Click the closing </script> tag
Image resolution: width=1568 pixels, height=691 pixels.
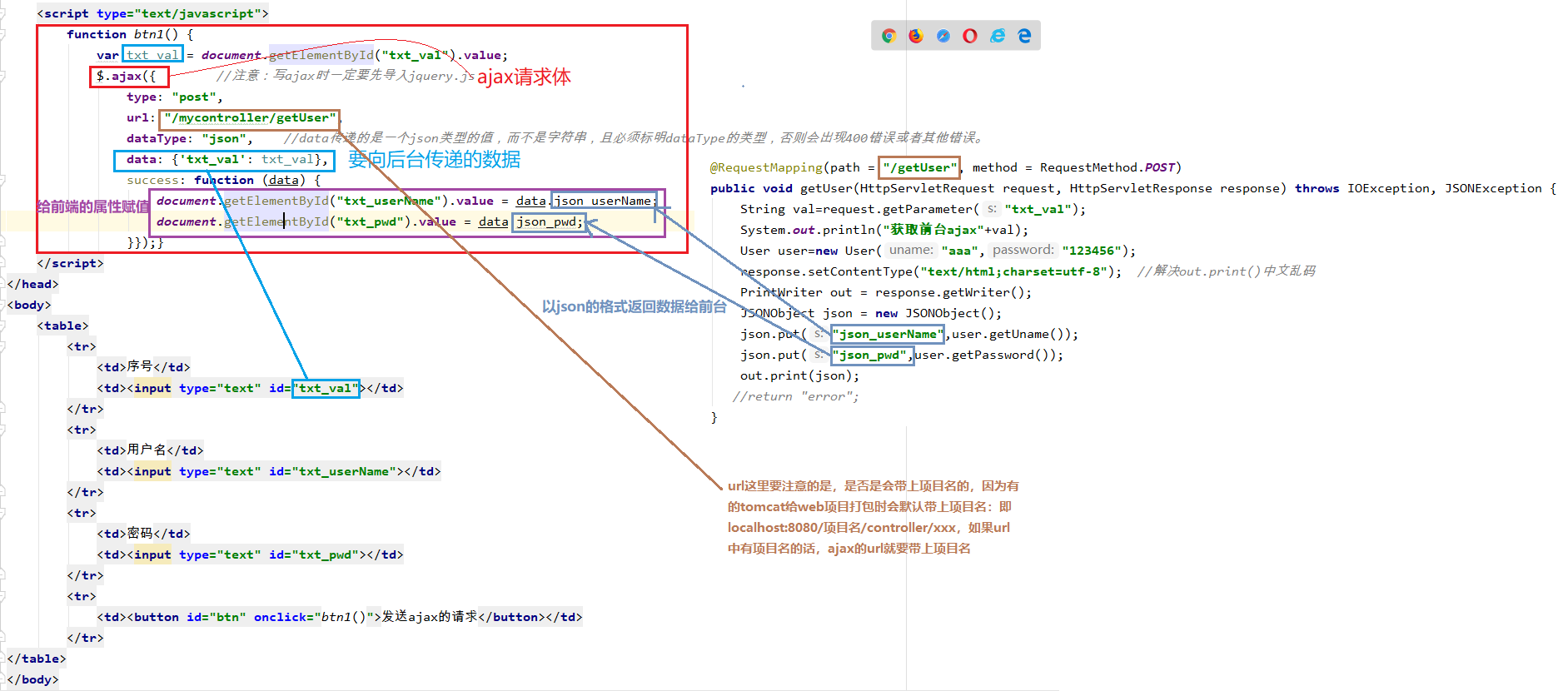[70, 264]
